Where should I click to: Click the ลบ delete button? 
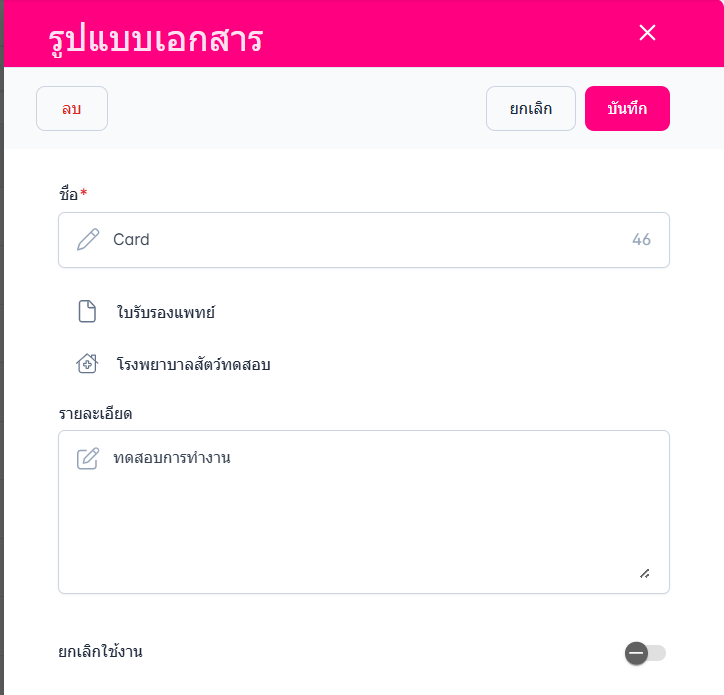pos(72,109)
